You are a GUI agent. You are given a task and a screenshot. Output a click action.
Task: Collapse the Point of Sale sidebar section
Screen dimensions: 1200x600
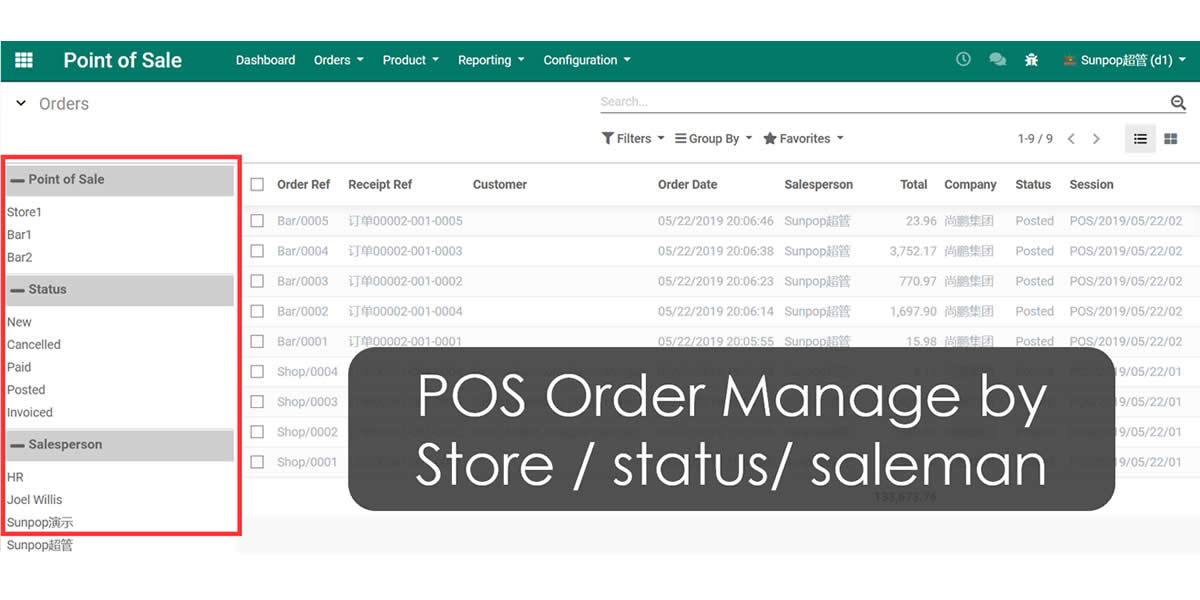pyautogui.click(x=18, y=180)
